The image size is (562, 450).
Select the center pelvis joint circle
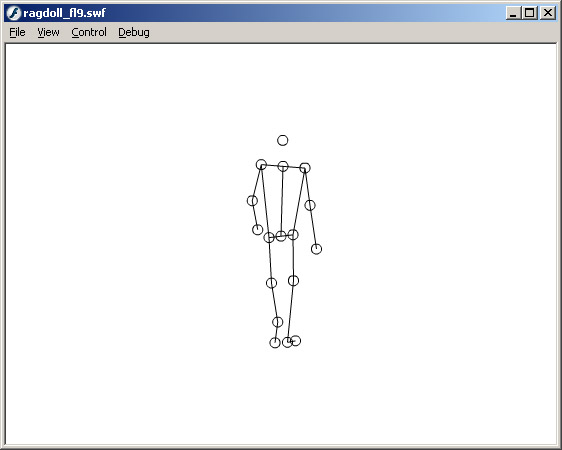point(281,236)
